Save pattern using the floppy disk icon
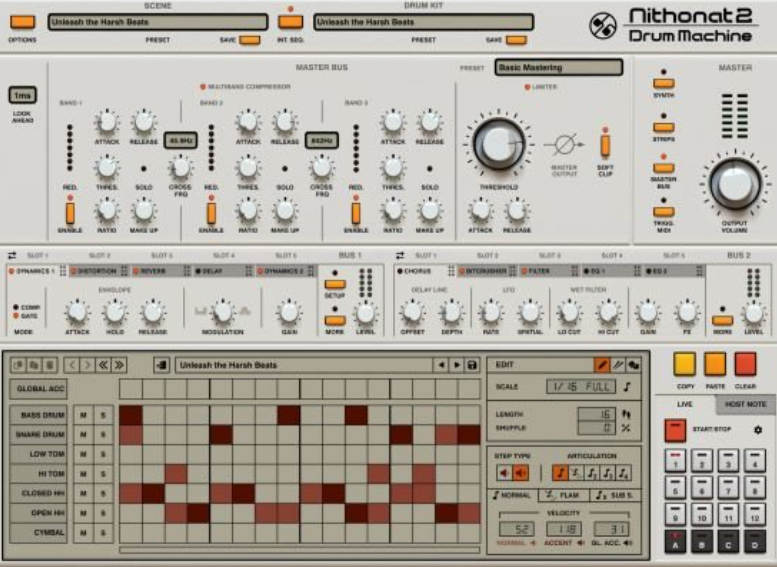 click(x=472, y=365)
